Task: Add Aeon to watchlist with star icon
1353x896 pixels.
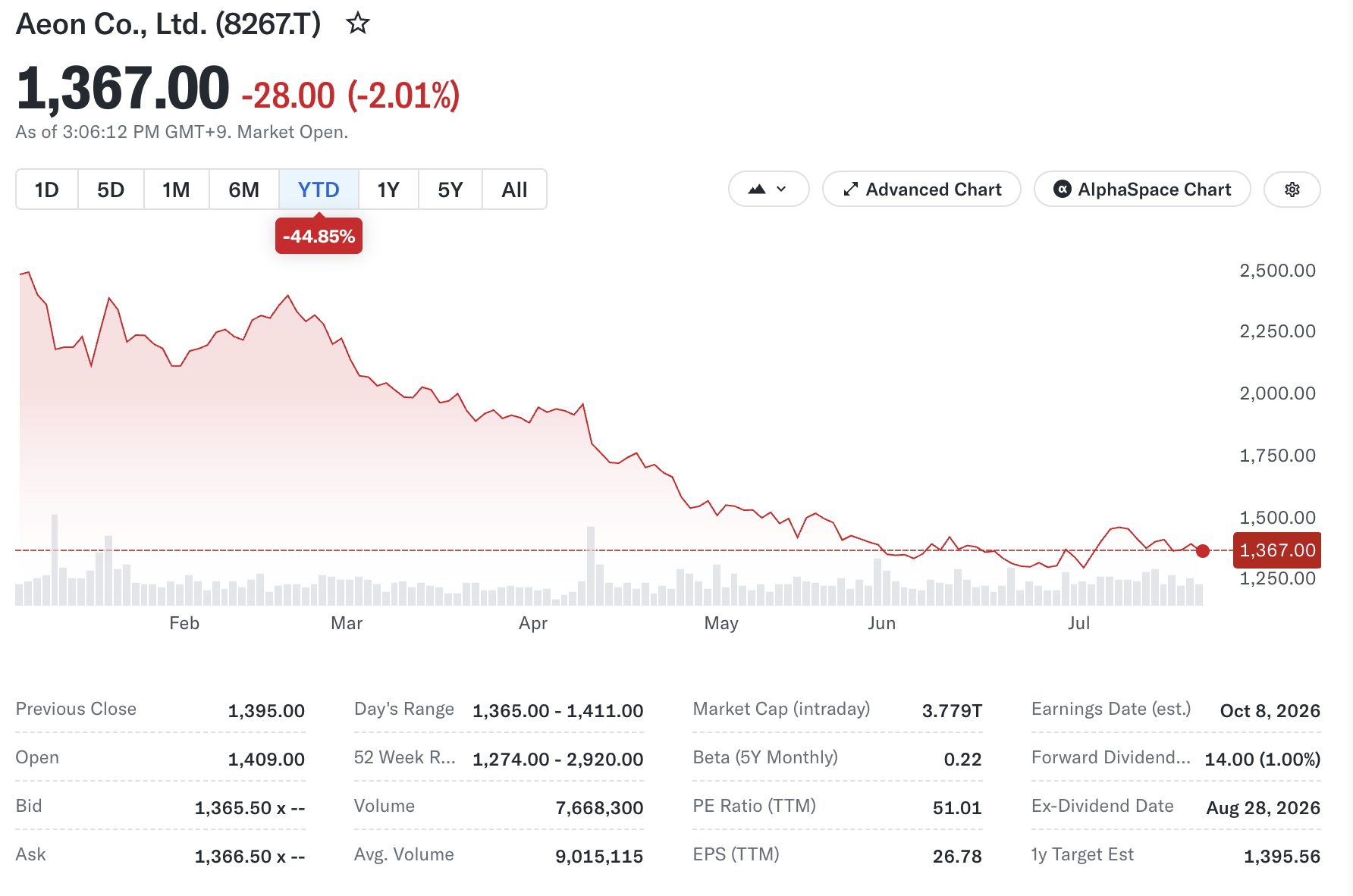Action: (357, 23)
